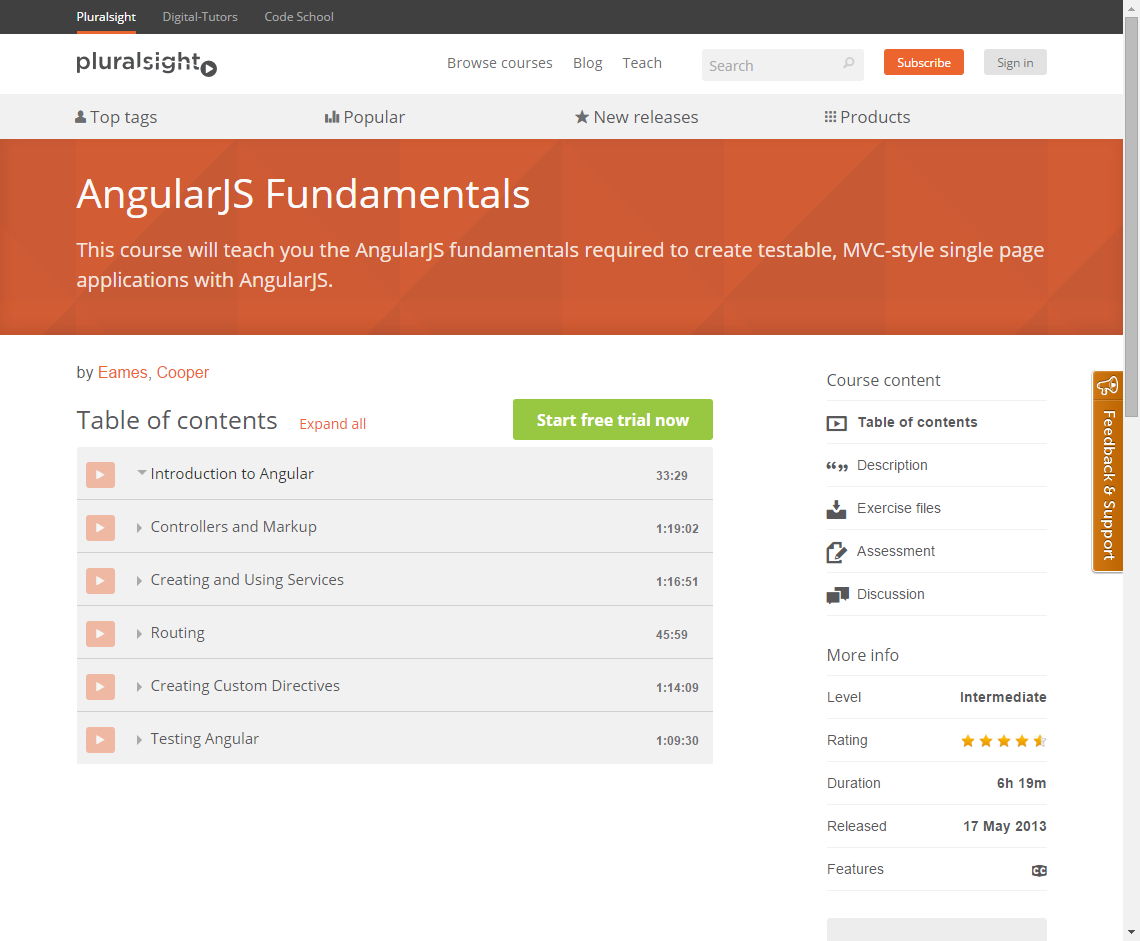Open Description sidebar link
This screenshot has width=1140, height=941.
892,465
